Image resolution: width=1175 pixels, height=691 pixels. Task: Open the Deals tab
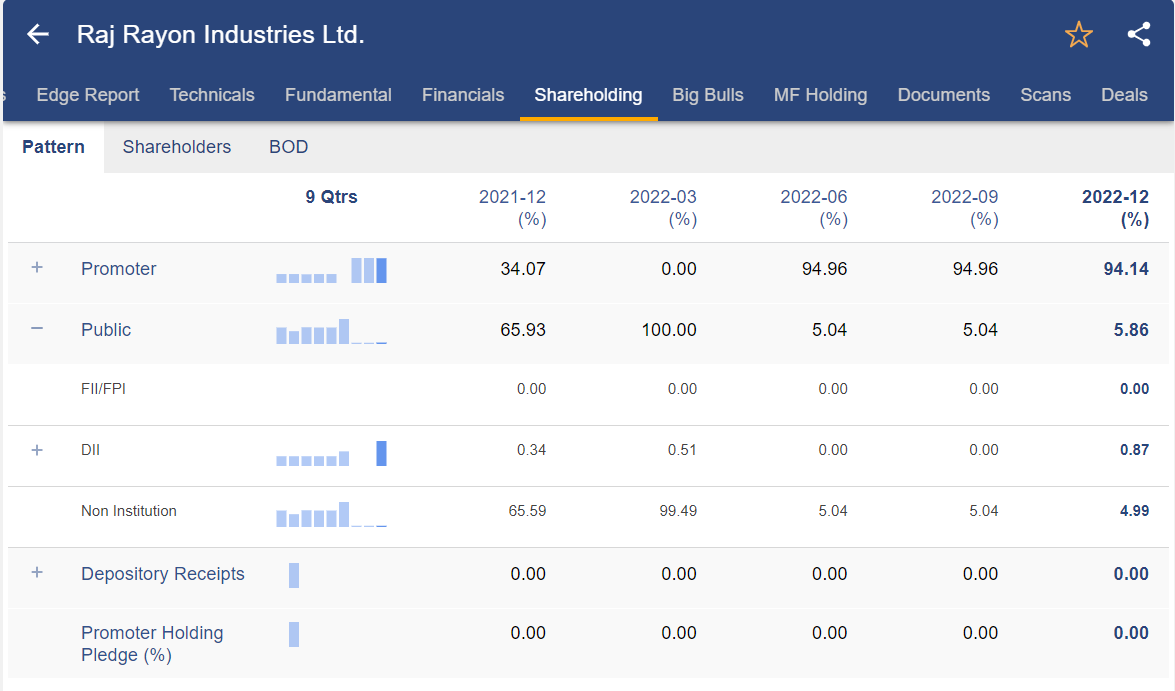(x=1124, y=95)
